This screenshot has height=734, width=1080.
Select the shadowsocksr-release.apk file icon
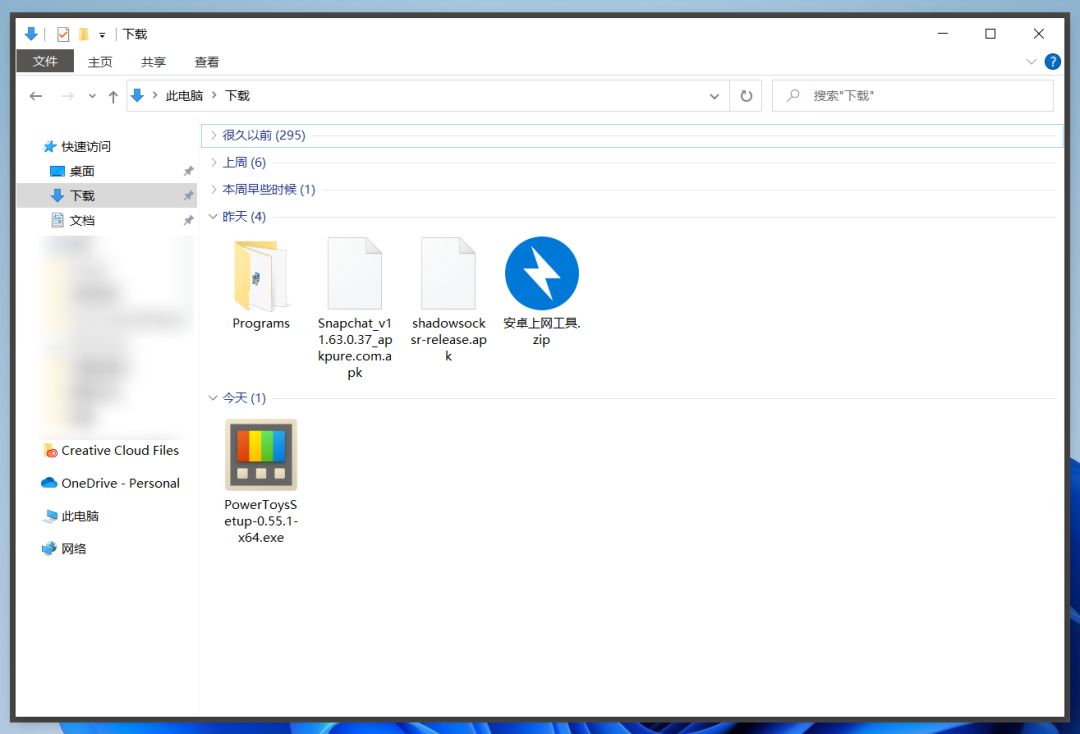448,273
